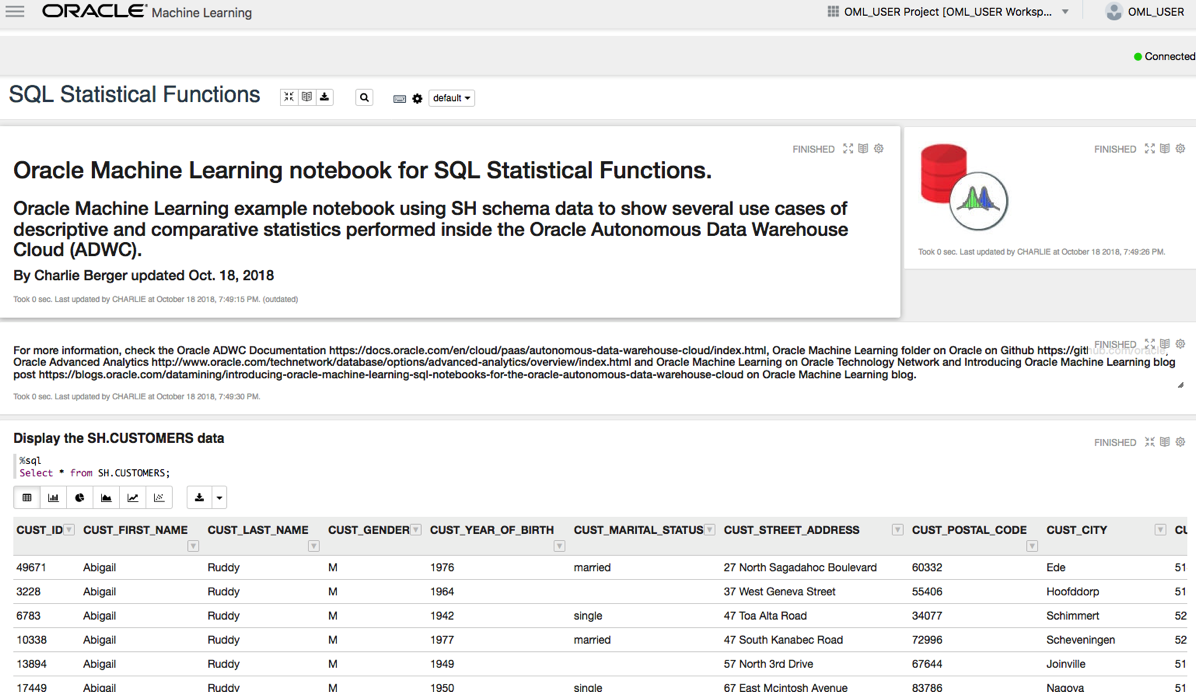Click the SQL Statistical Functions notebook title

pyautogui.click(x=134, y=95)
